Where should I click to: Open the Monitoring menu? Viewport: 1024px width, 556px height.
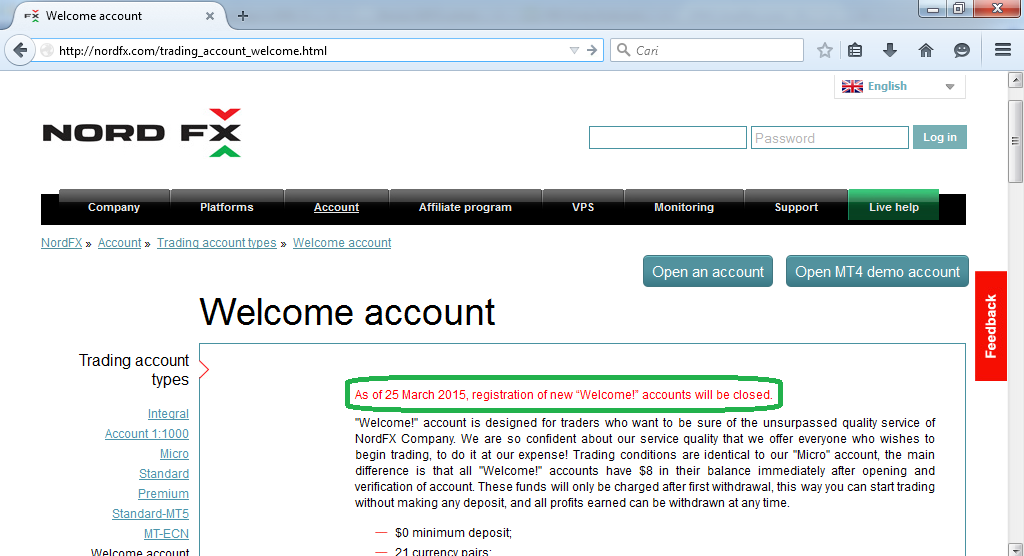(x=684, y=207)
